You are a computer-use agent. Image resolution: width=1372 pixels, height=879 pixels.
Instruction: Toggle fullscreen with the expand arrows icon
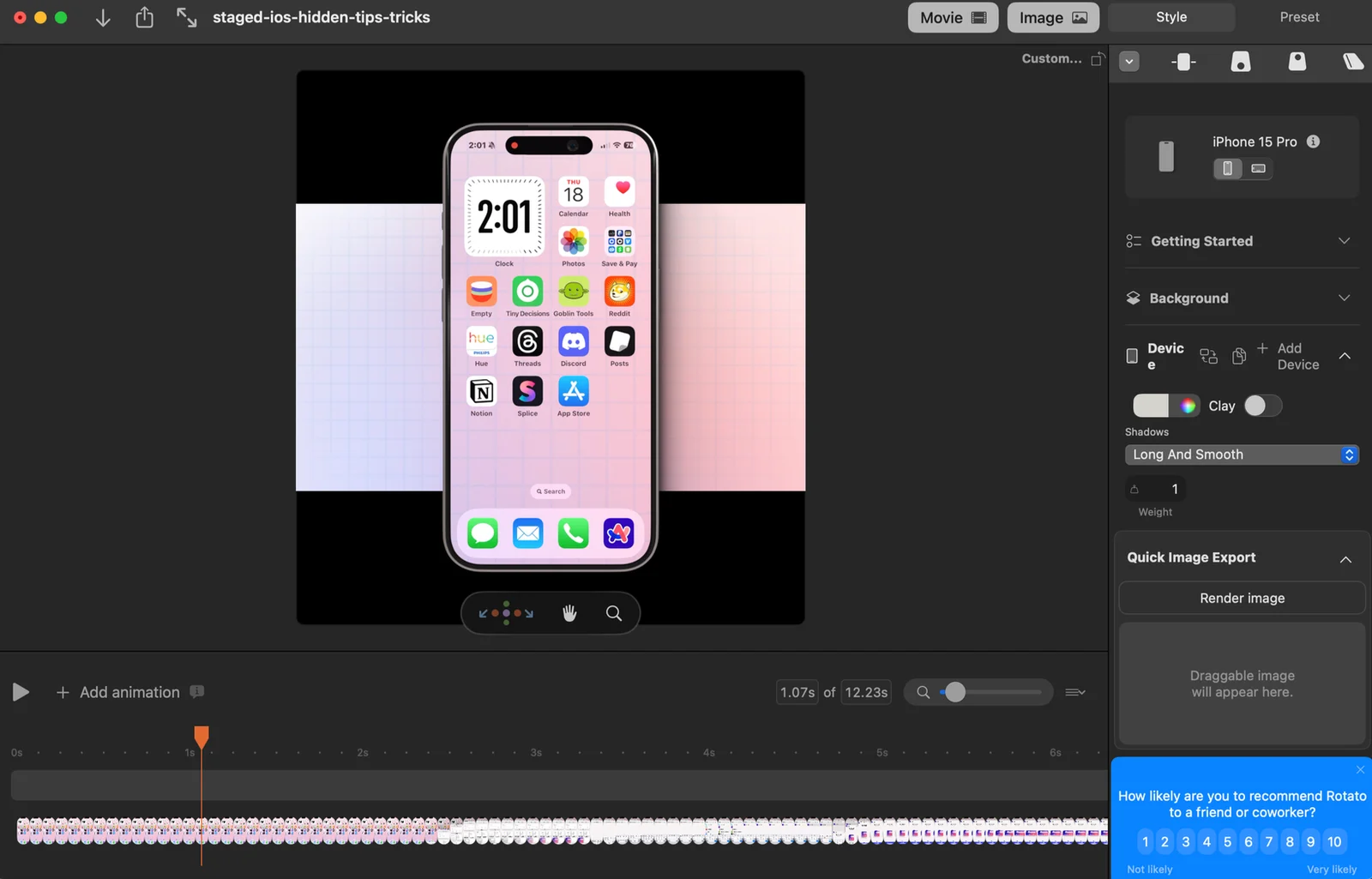tap(186, 17)
